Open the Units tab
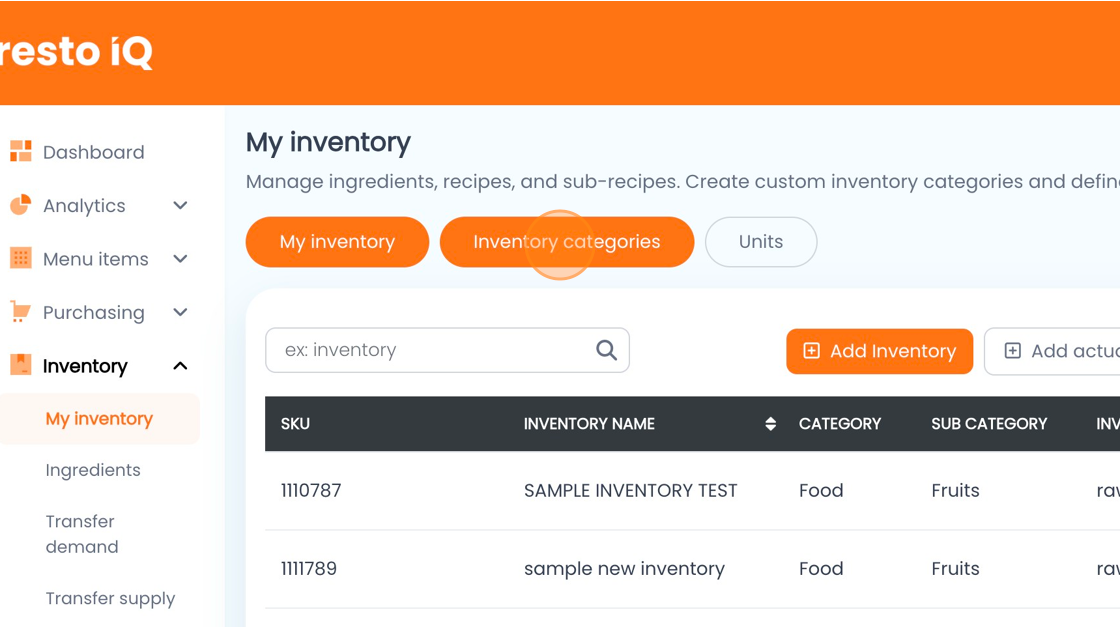This screenshot has height=628, width=1120. coord(760,242)
